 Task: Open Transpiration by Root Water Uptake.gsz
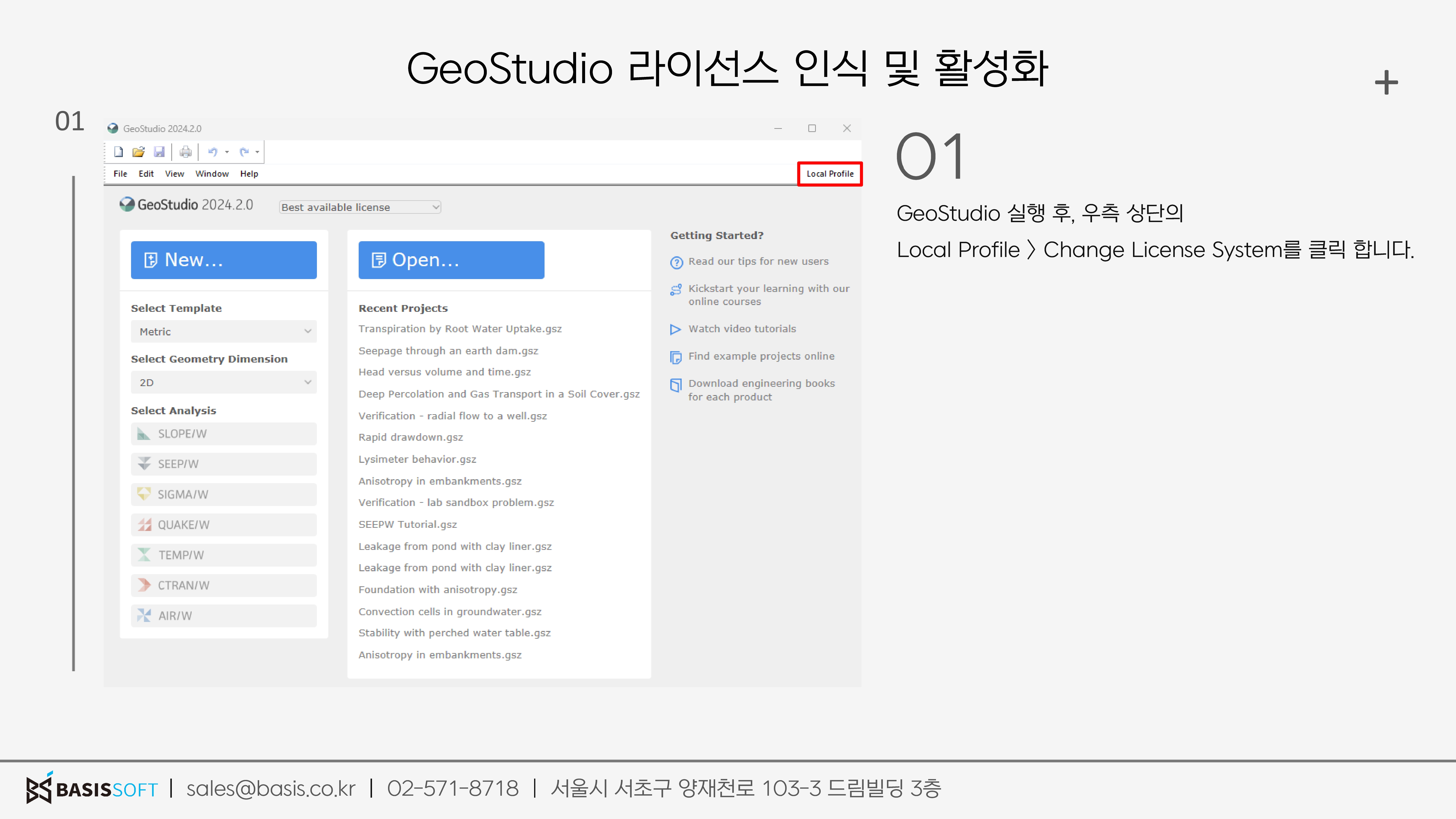click(460, 329)
